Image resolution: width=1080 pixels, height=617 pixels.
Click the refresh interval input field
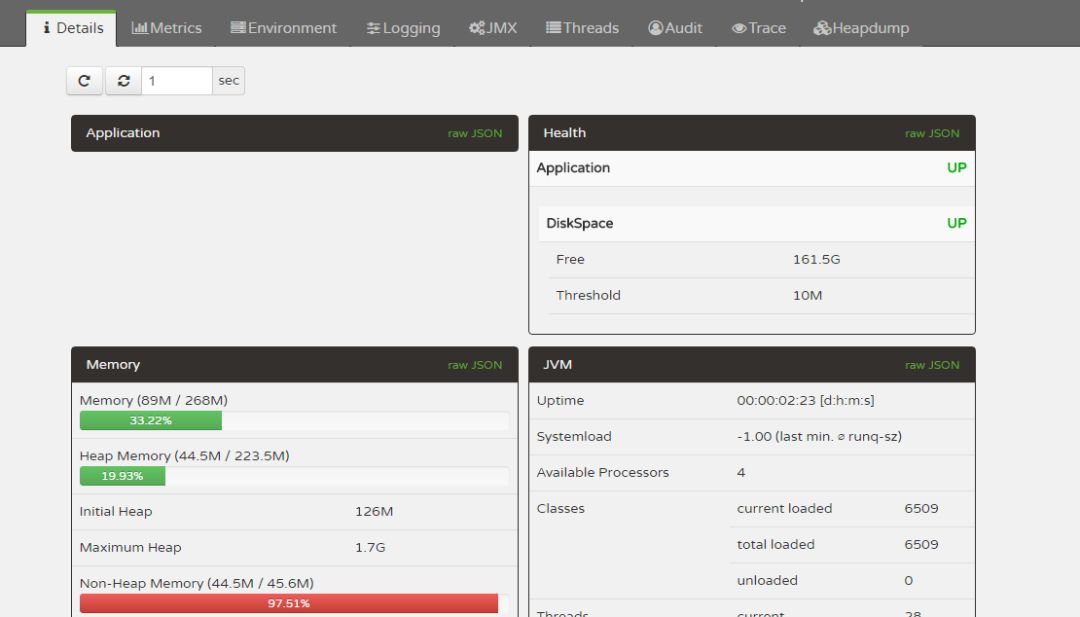[175, 80]
